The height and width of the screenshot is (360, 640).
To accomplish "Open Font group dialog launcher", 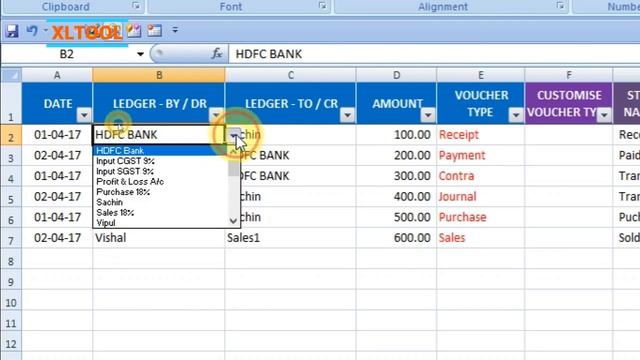I will pos(322,6).
